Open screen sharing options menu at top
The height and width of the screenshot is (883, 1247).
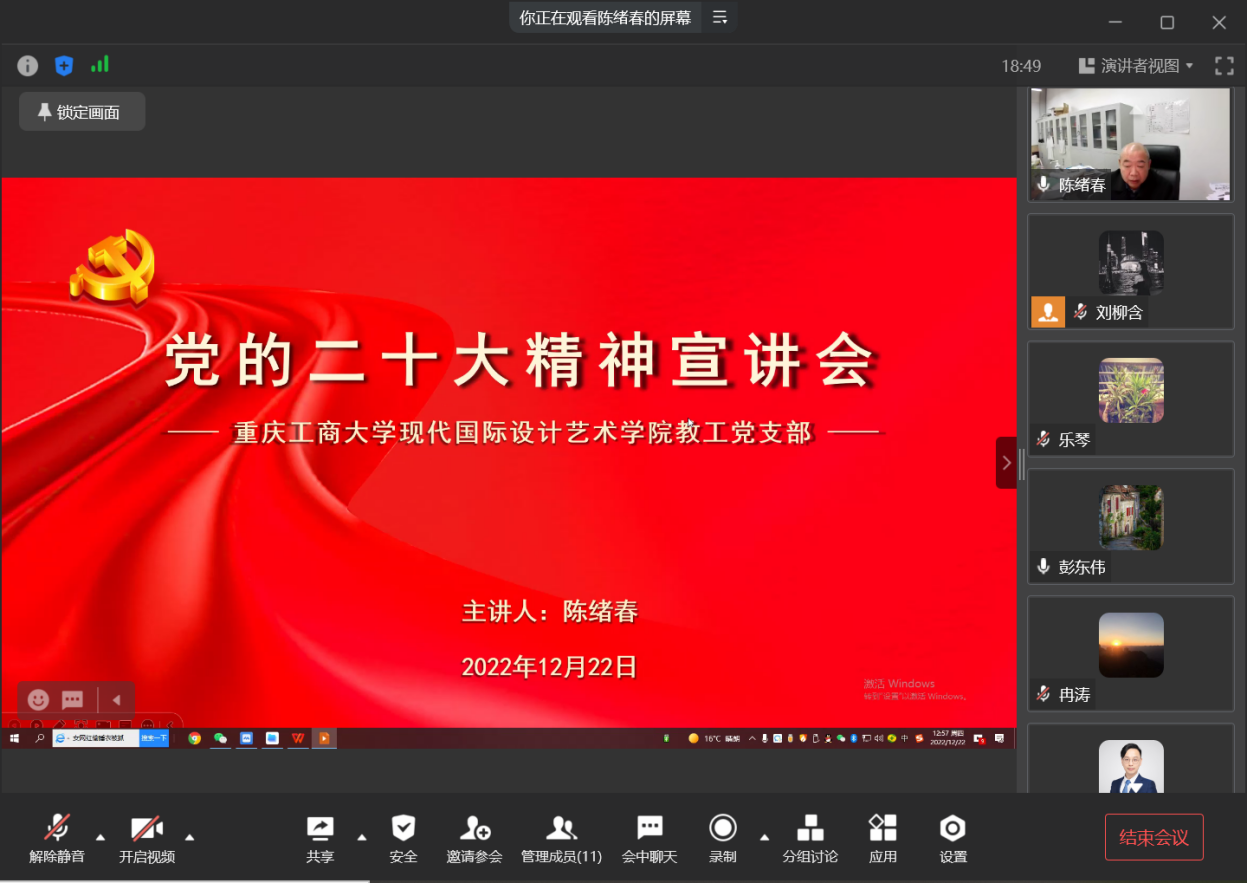tap(720, 18)
